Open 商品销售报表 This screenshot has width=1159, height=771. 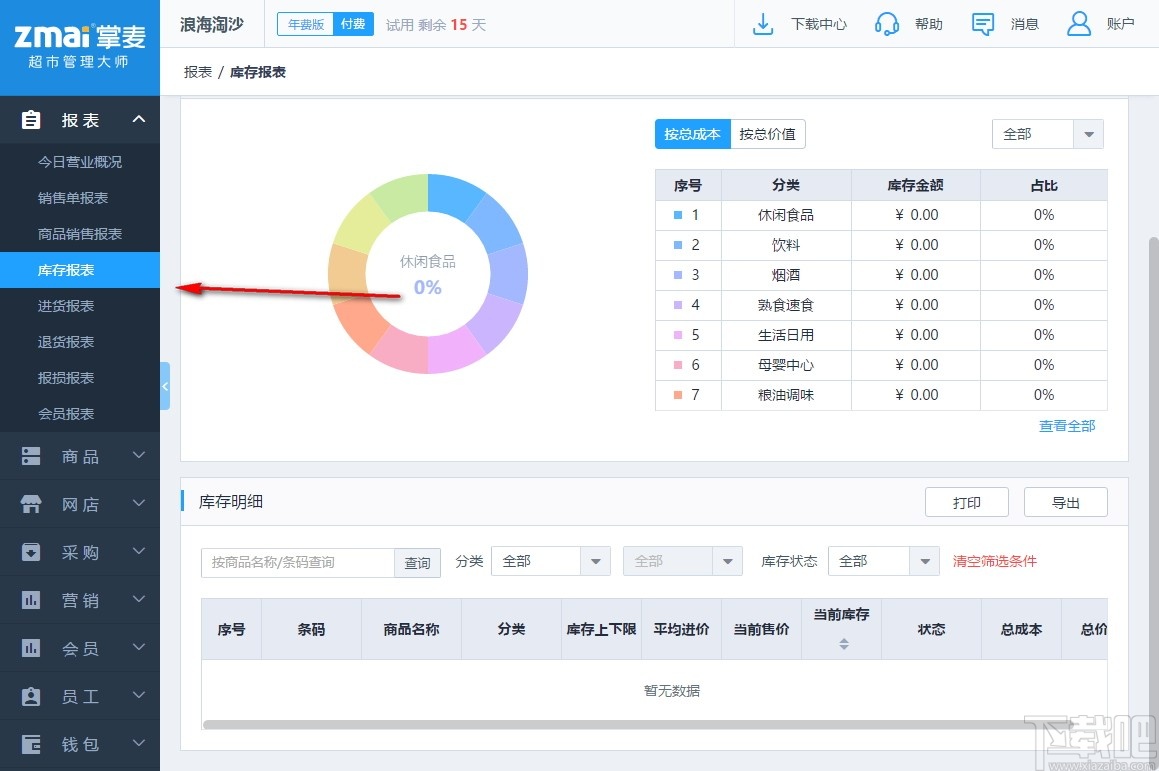tap(80, 234)
